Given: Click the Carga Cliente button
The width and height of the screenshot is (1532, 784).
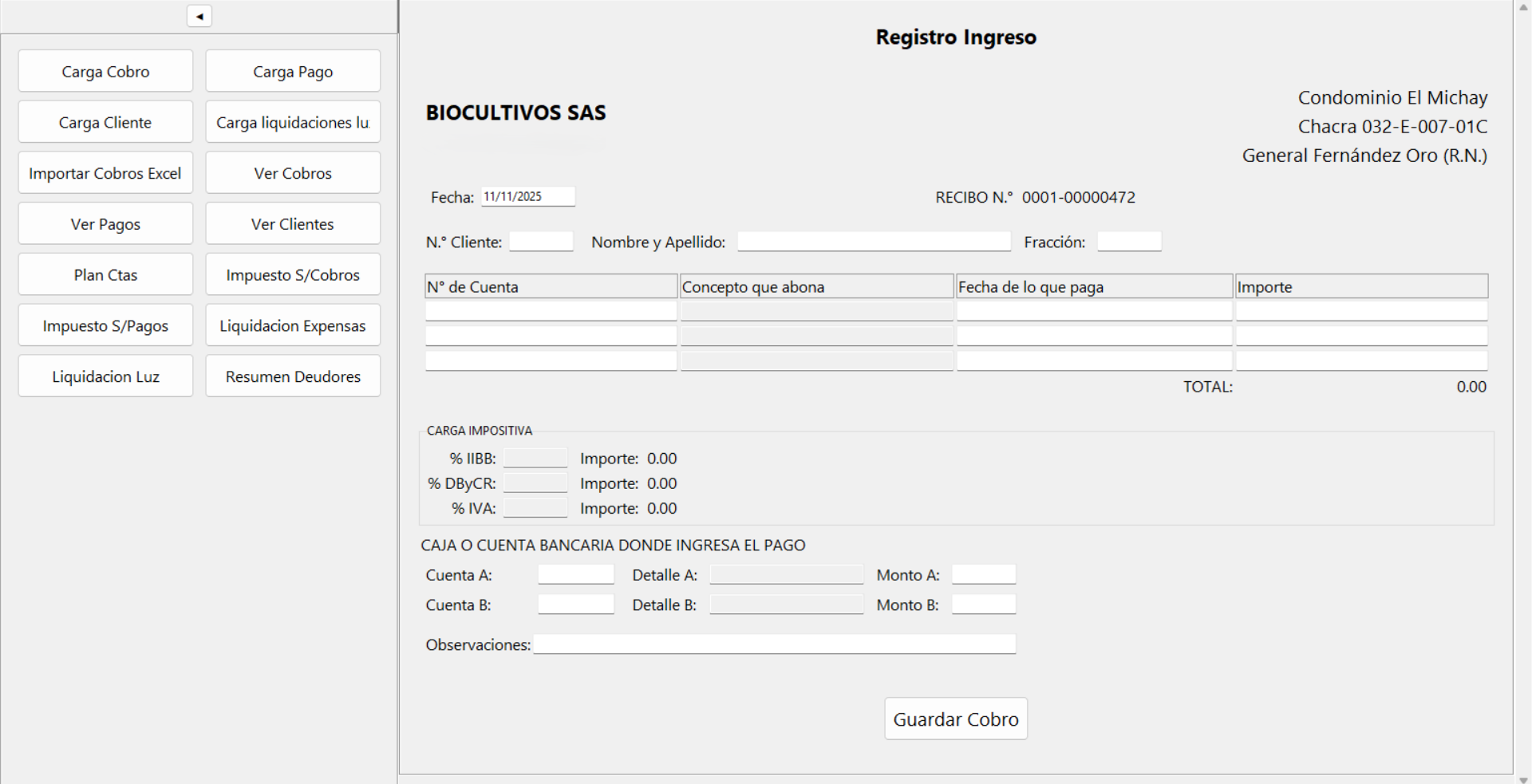Looking at the screenshot, I should coord(105,123).
